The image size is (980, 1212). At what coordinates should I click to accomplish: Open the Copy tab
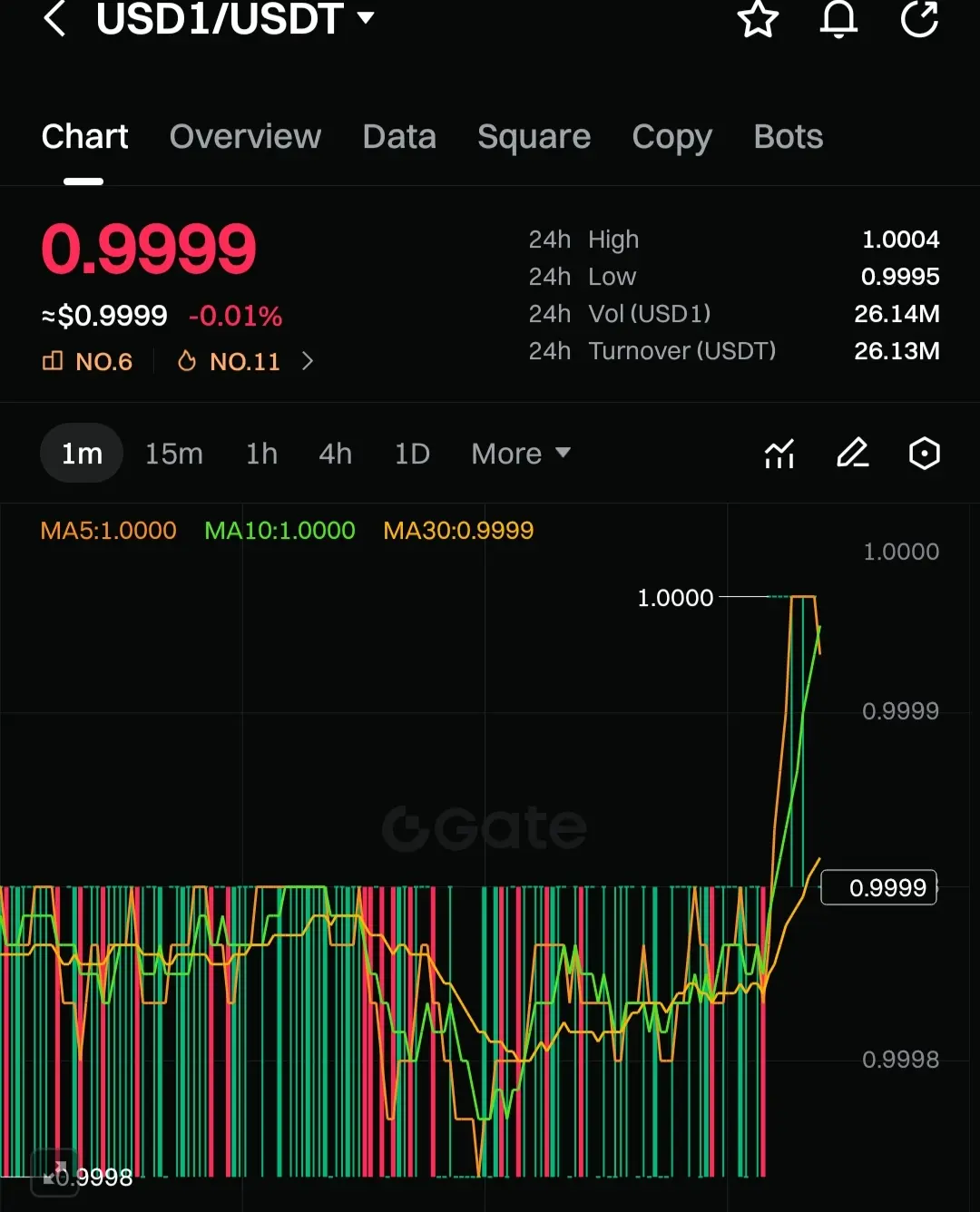671,137
